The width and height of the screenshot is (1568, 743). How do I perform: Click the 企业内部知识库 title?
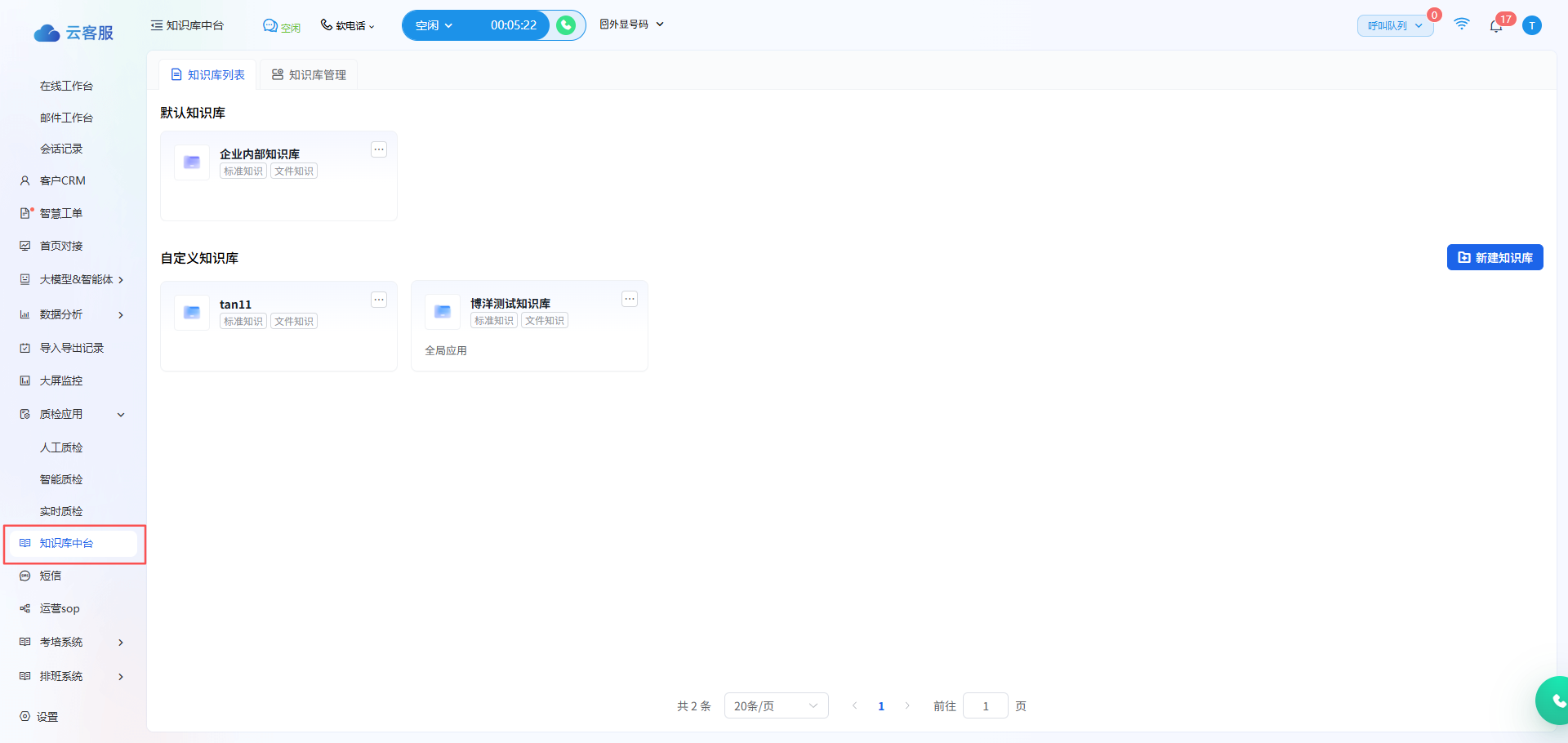click(x=260, y=153)
